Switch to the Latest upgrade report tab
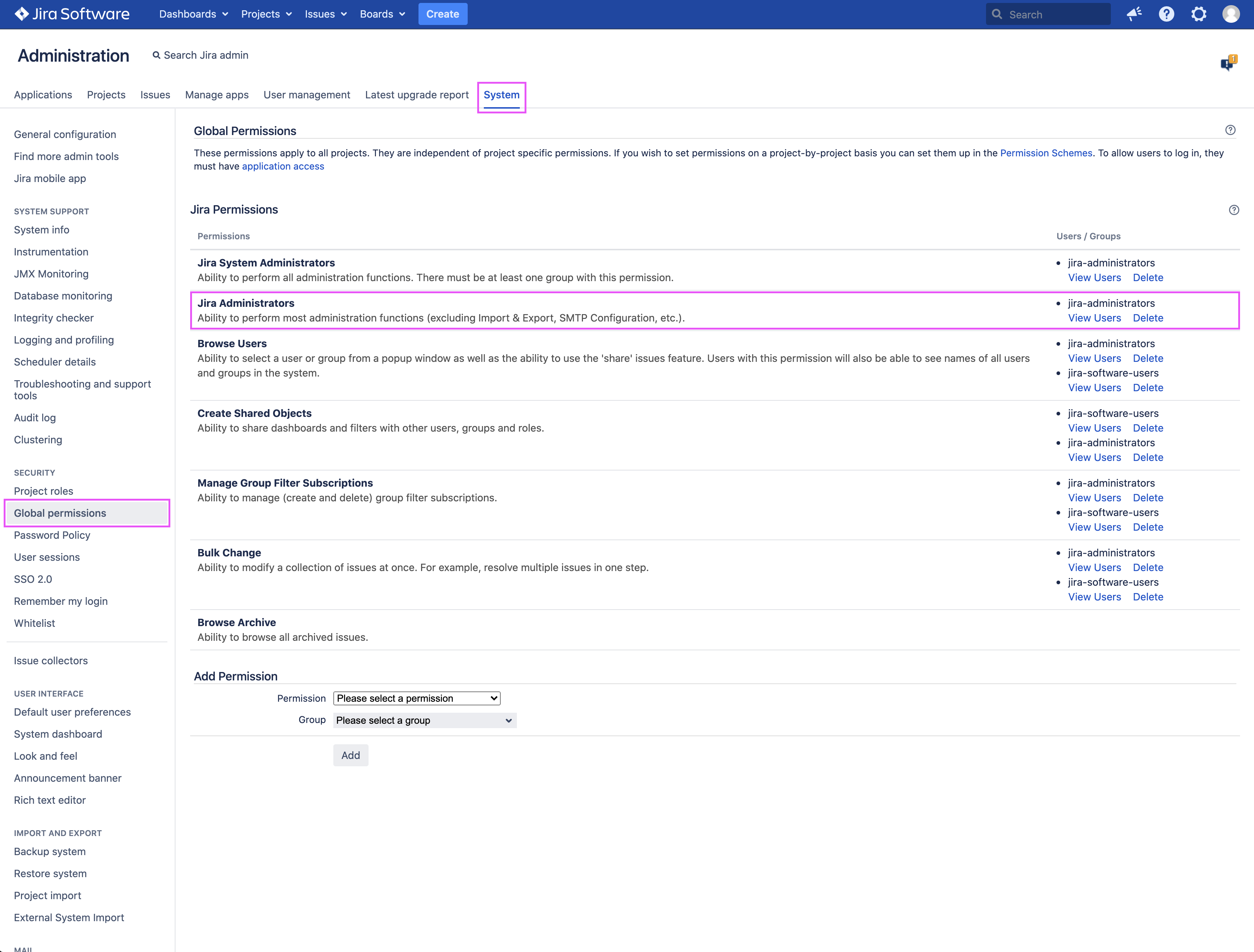 pos(417,95)
